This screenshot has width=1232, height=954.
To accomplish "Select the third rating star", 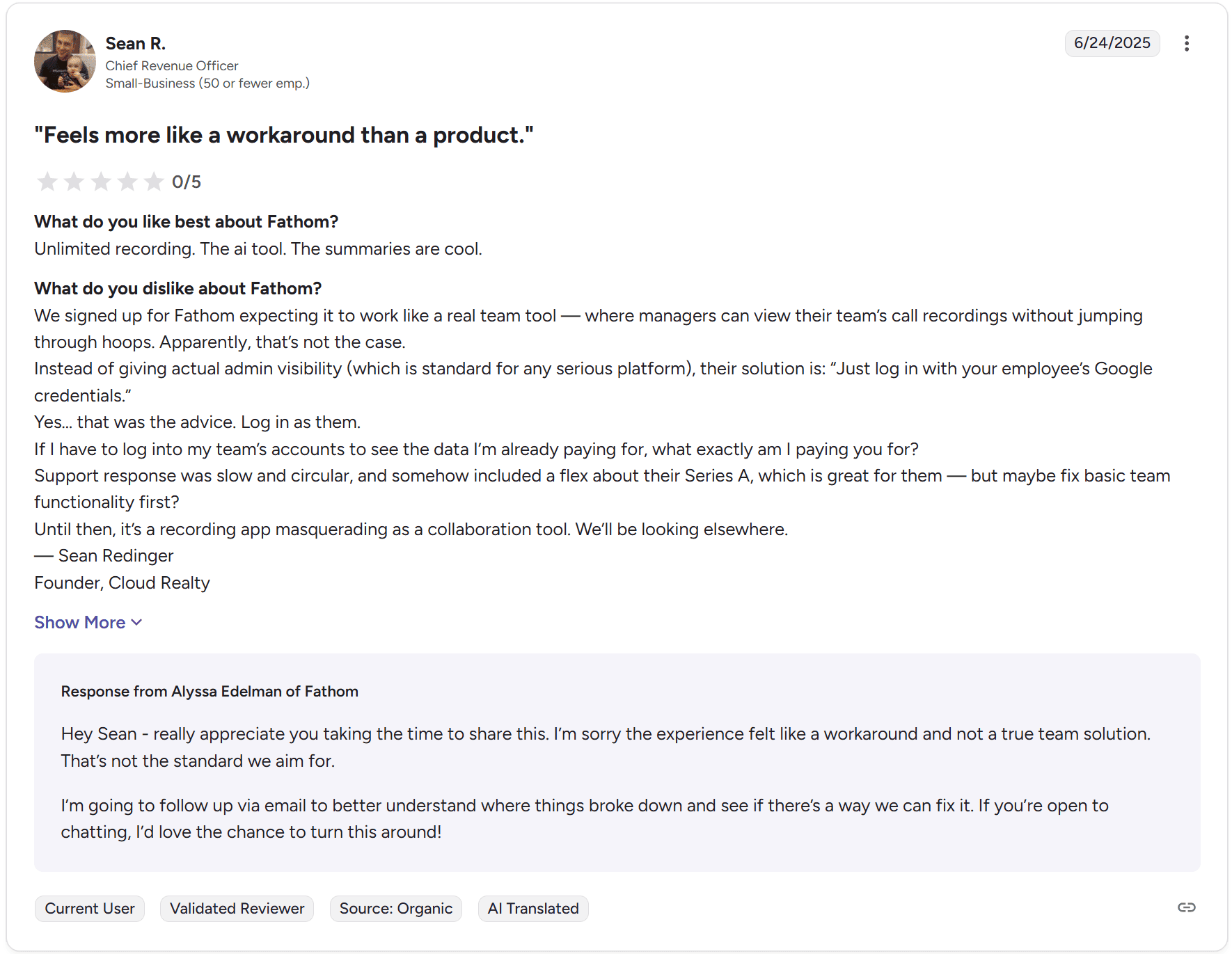I will (101, 182).
